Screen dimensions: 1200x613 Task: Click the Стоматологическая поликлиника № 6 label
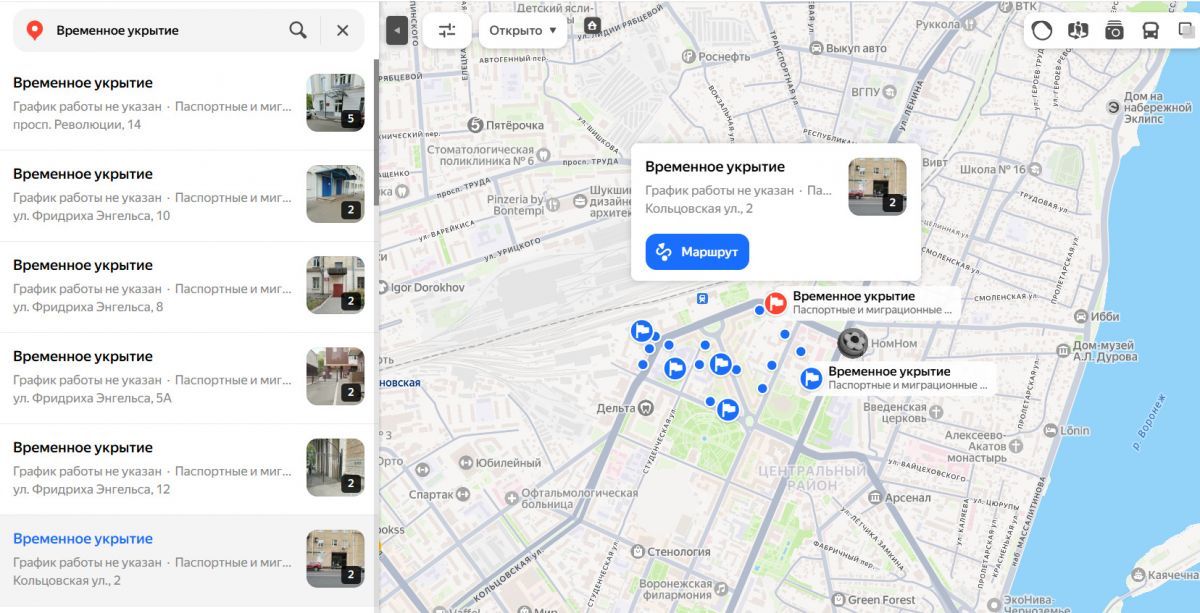[x=481, y=154]
